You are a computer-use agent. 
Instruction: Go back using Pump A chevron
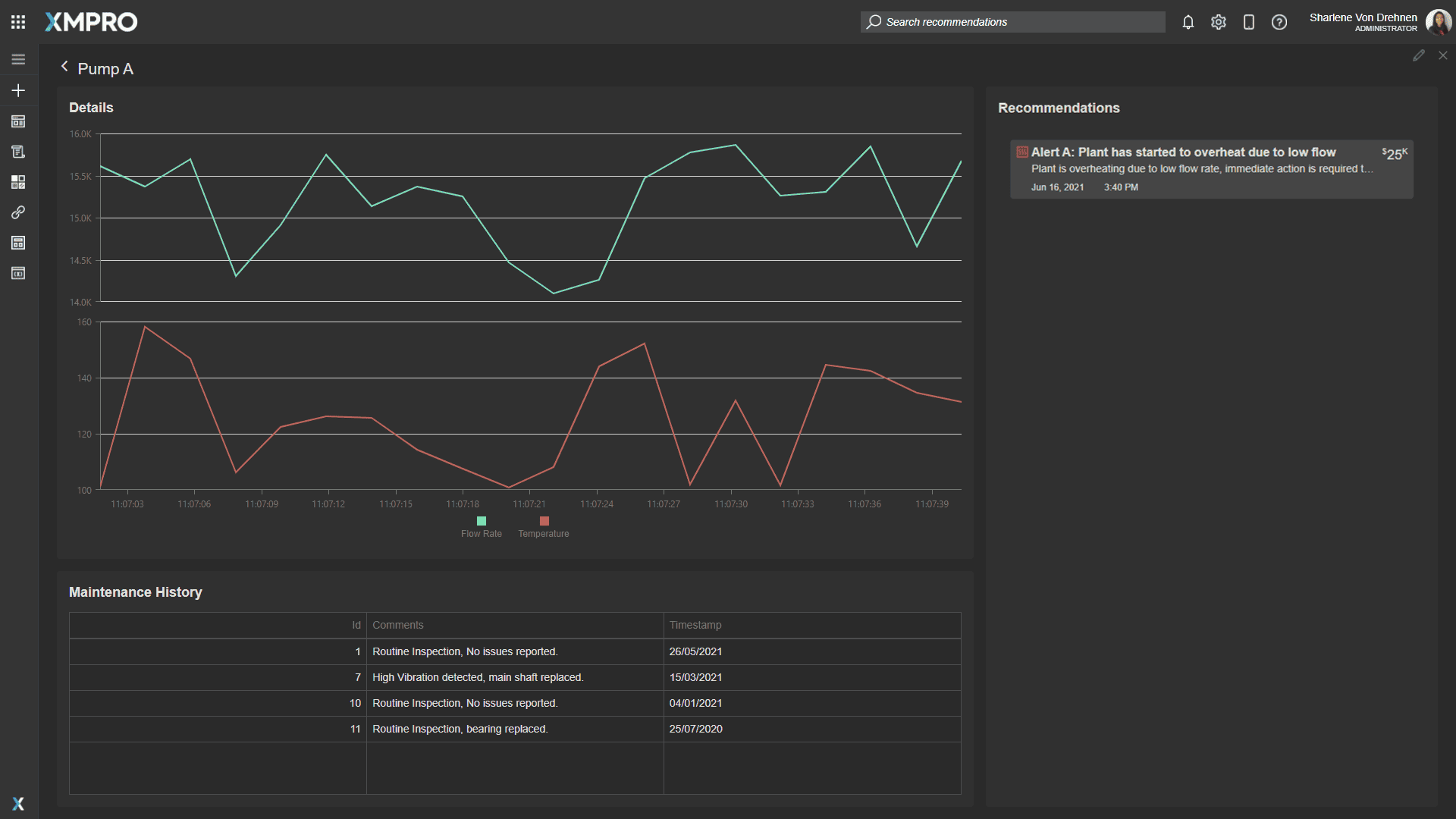(65, 67)
